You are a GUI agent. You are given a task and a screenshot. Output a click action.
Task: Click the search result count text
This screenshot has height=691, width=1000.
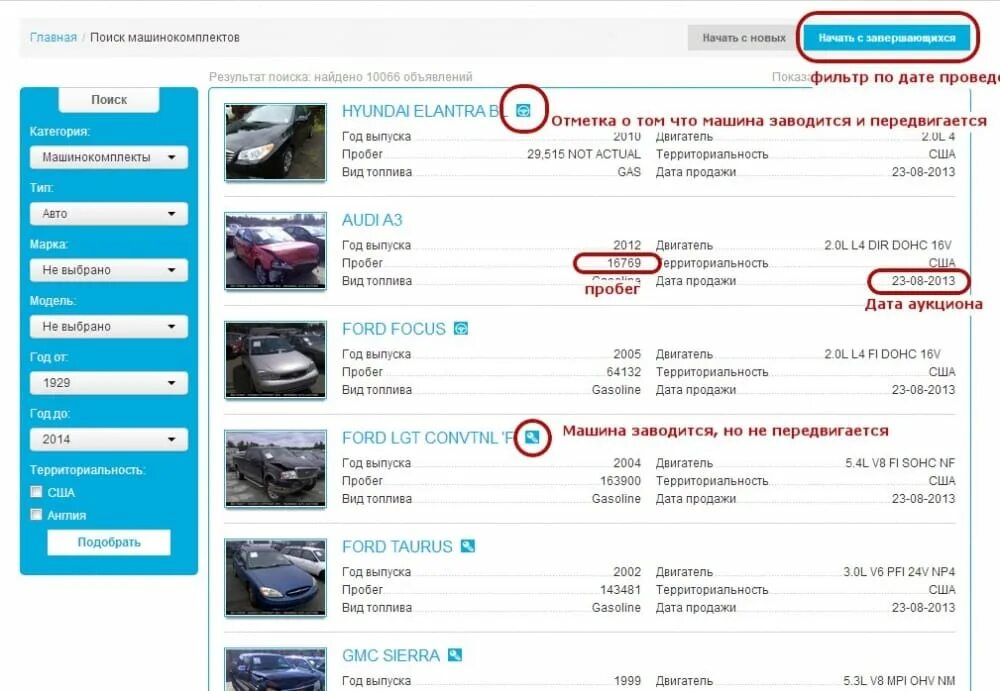click(341, 77)
